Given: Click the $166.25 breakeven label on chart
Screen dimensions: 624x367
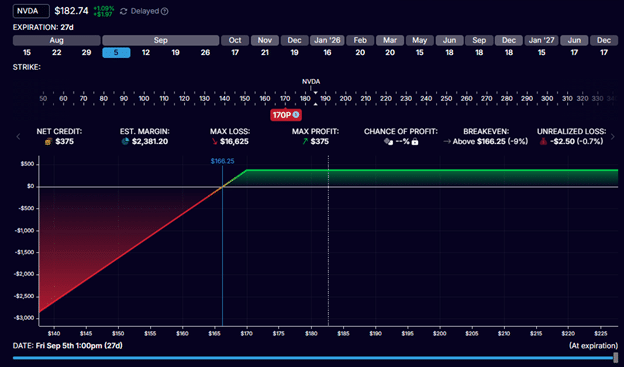Looking at the screenshot, I should [222, 161].
